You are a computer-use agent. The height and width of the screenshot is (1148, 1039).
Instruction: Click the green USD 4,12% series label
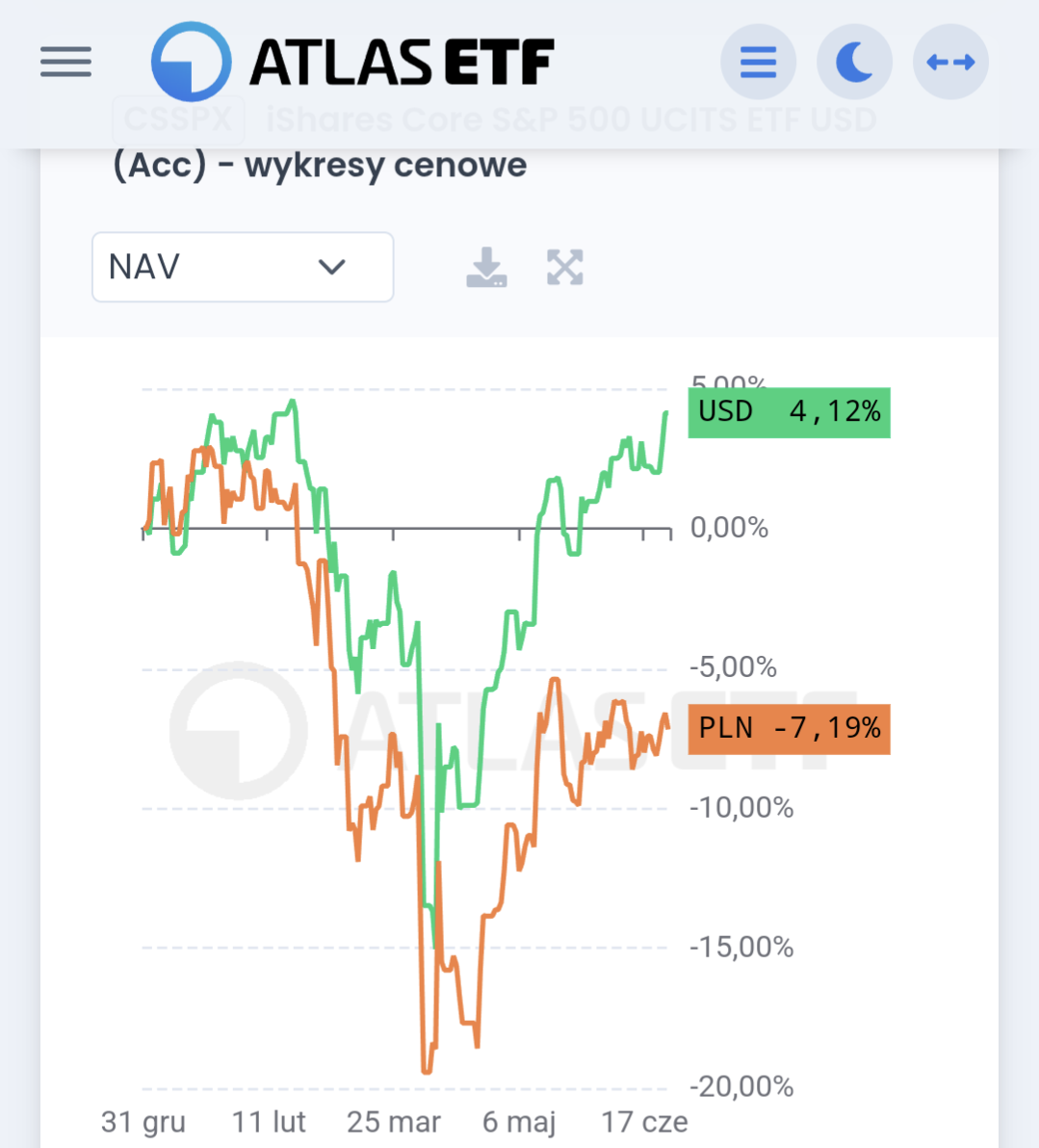789,412
